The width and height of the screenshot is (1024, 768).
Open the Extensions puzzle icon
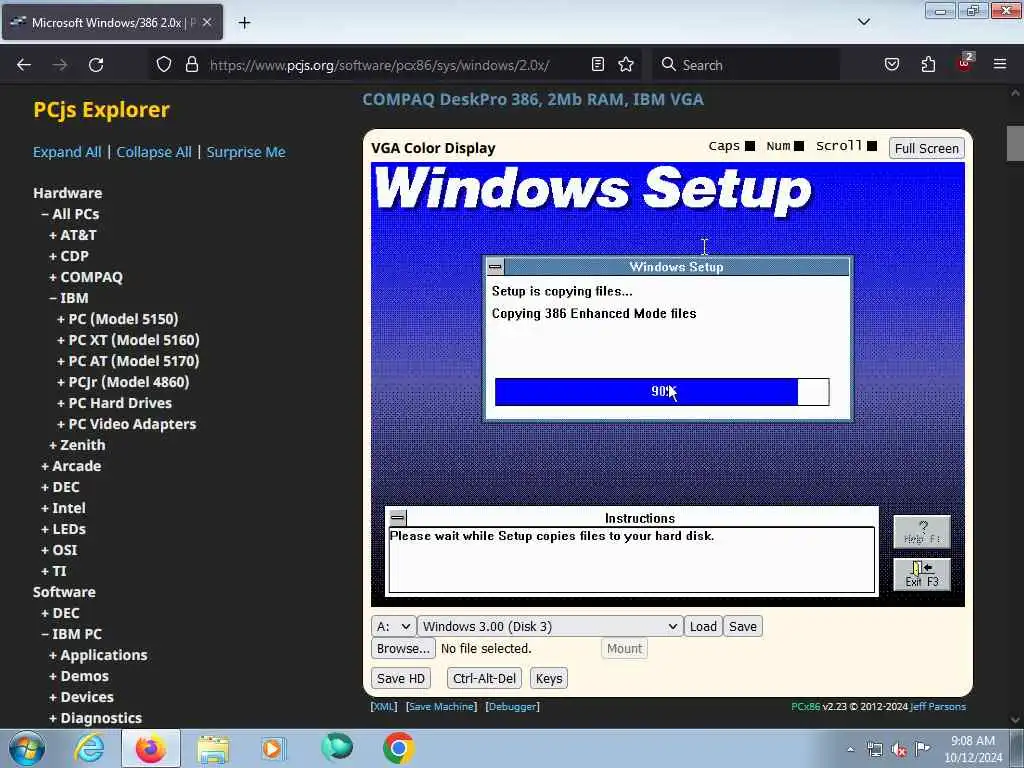(x=928, y=65)
